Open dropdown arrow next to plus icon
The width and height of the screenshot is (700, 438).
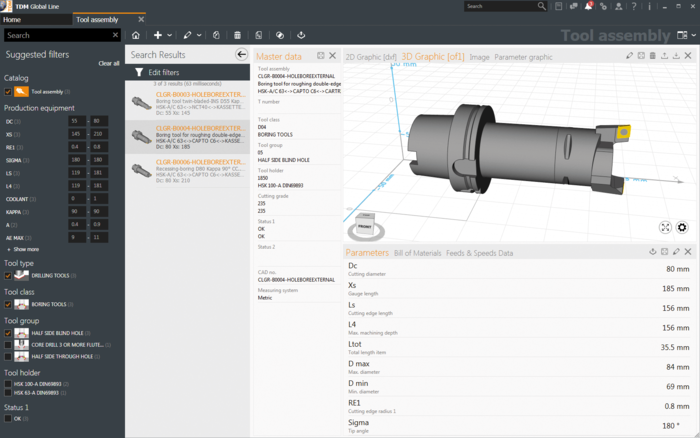pos(170,35)
